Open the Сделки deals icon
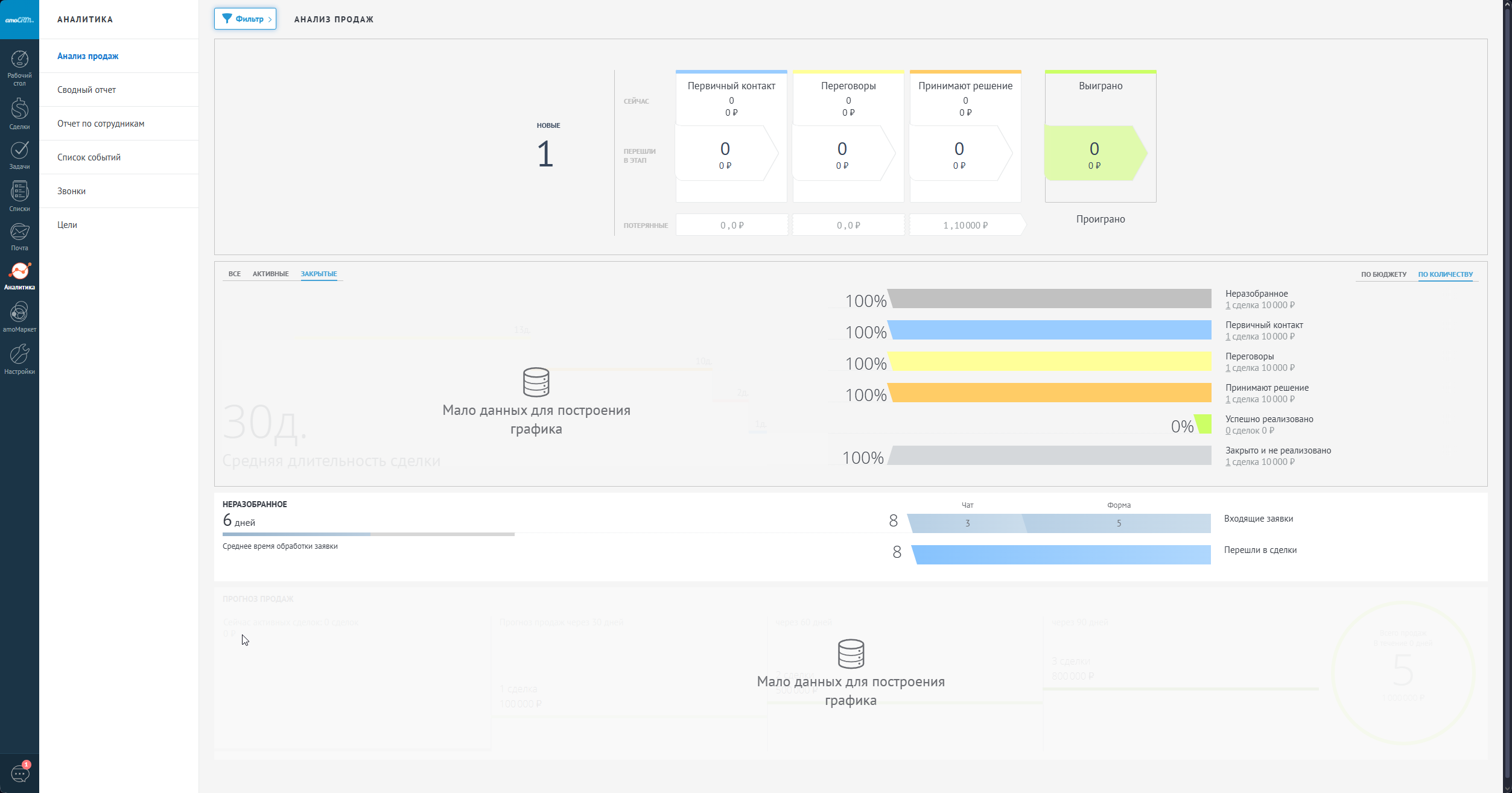This screenshot has height=793, width=1512. coord(19,113)
